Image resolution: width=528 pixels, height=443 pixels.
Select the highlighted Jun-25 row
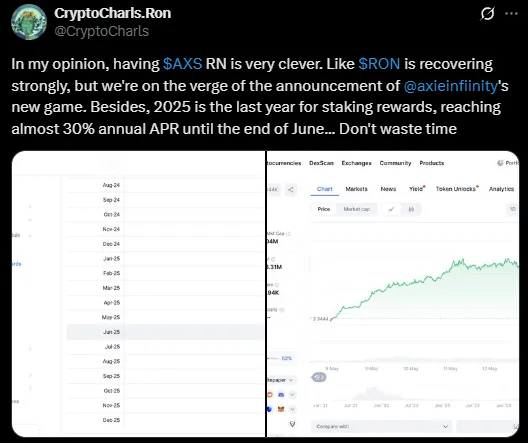[165, 332]
